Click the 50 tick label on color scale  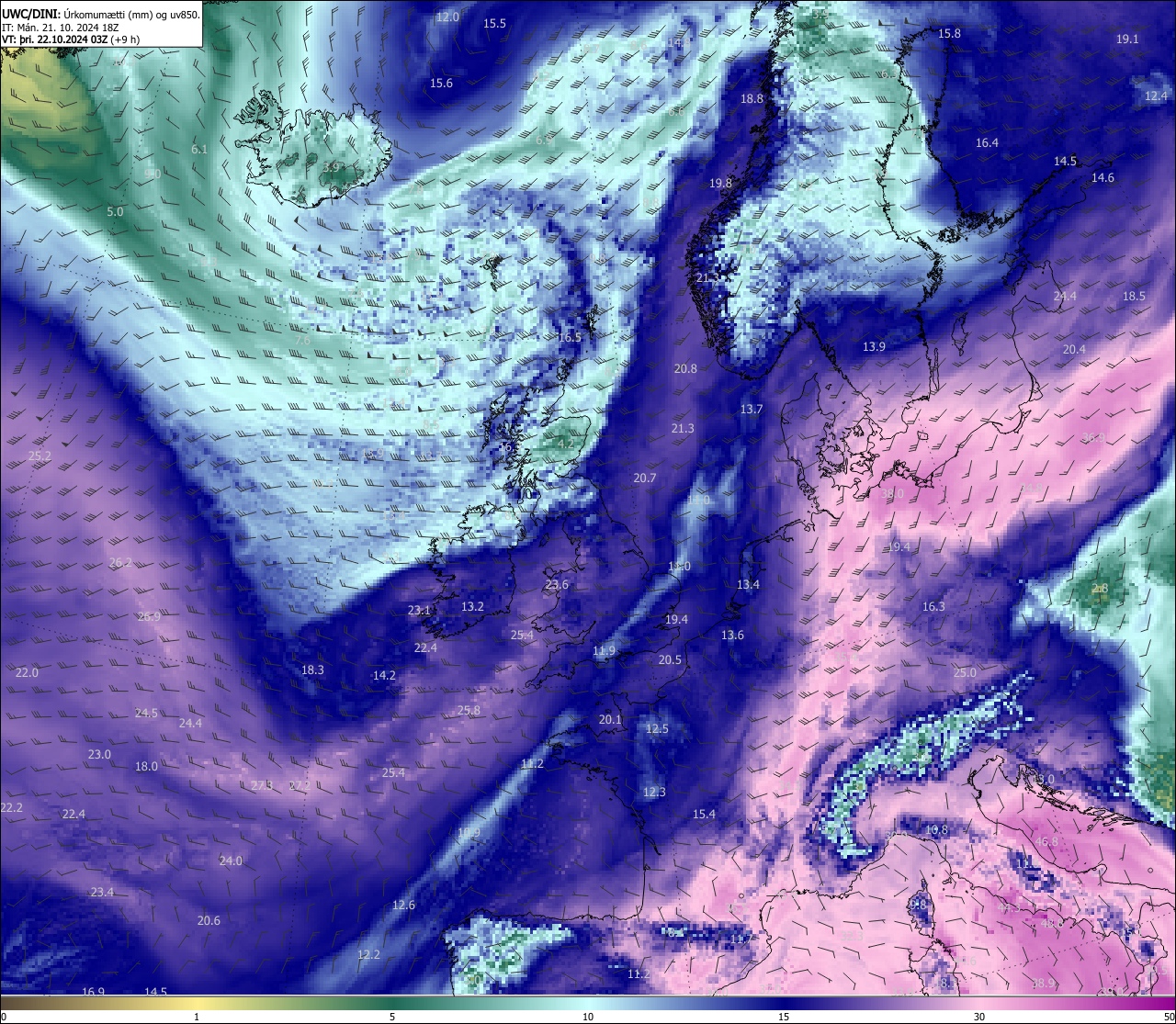click(1168, 1017)
